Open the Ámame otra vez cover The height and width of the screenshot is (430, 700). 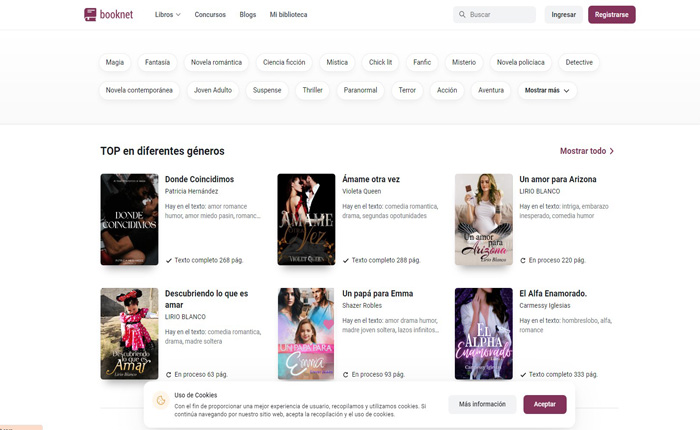tap(306, 219)
